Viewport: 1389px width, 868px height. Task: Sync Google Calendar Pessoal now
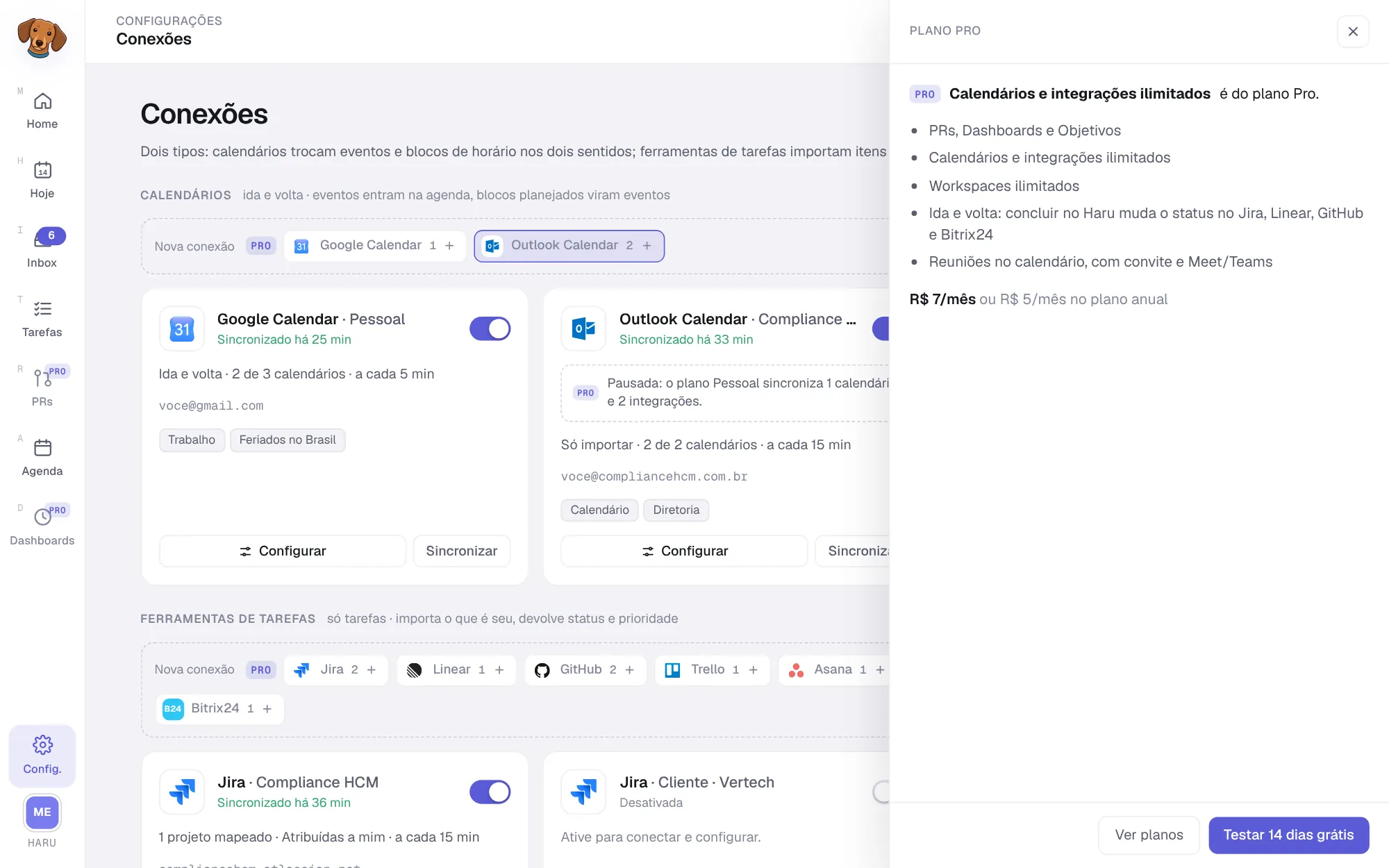click(x=462, y=551)
